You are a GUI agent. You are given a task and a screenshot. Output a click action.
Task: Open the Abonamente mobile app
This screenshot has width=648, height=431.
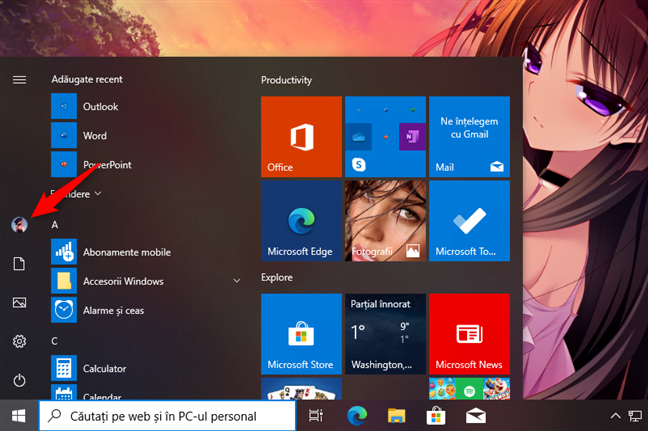[x=145, y=252]
